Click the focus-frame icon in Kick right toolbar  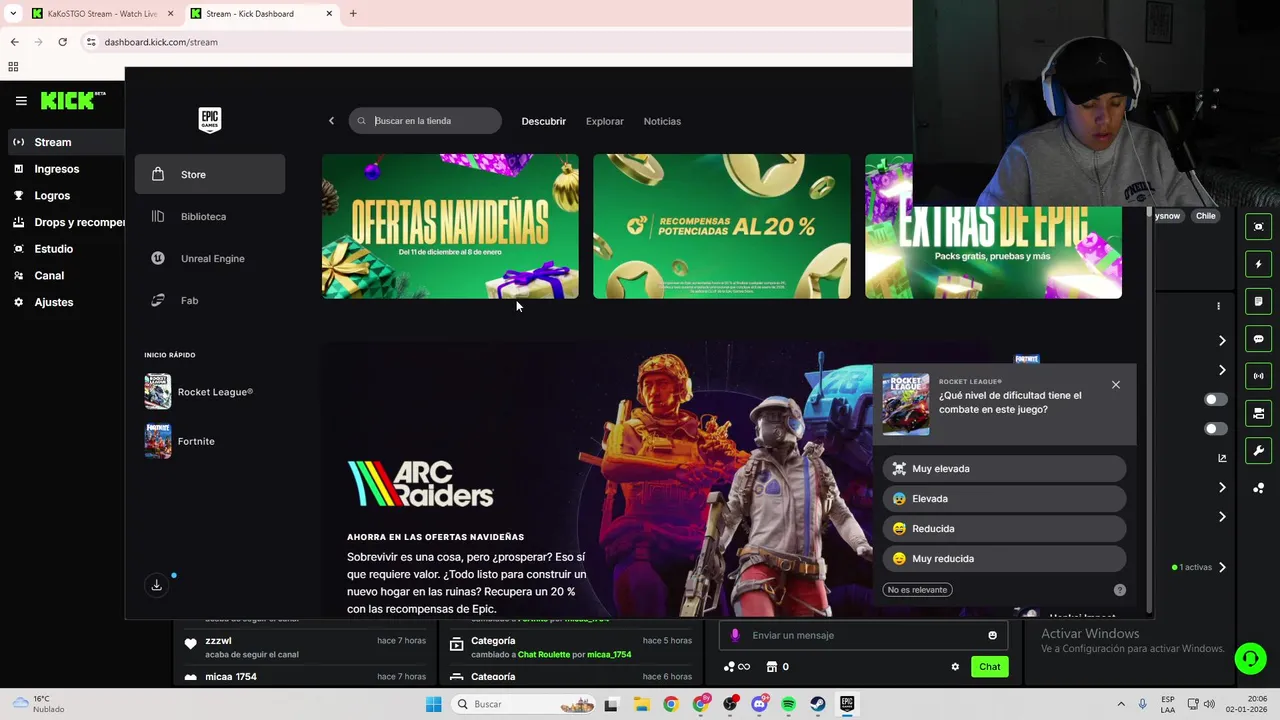[1258, 227]
